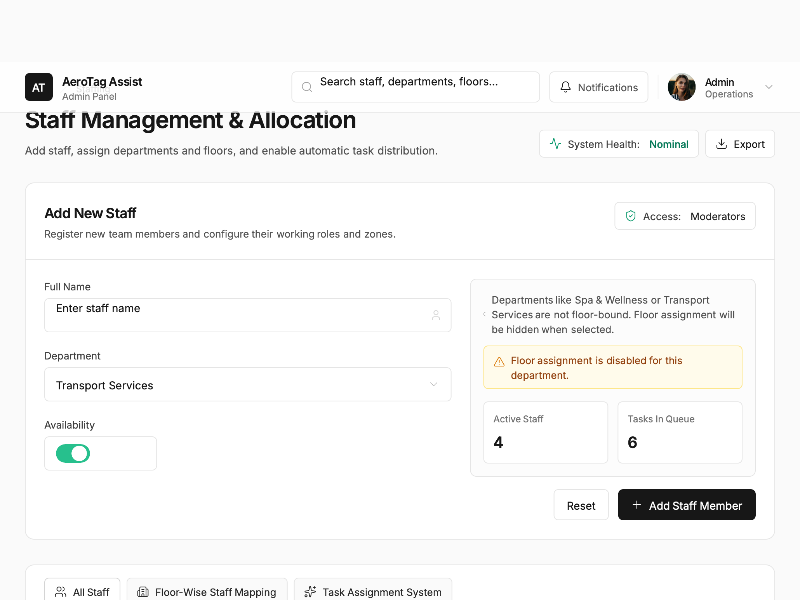
Task: Click the Enter staff name input field
Action: pyautogui.click(x=236, y=315)
